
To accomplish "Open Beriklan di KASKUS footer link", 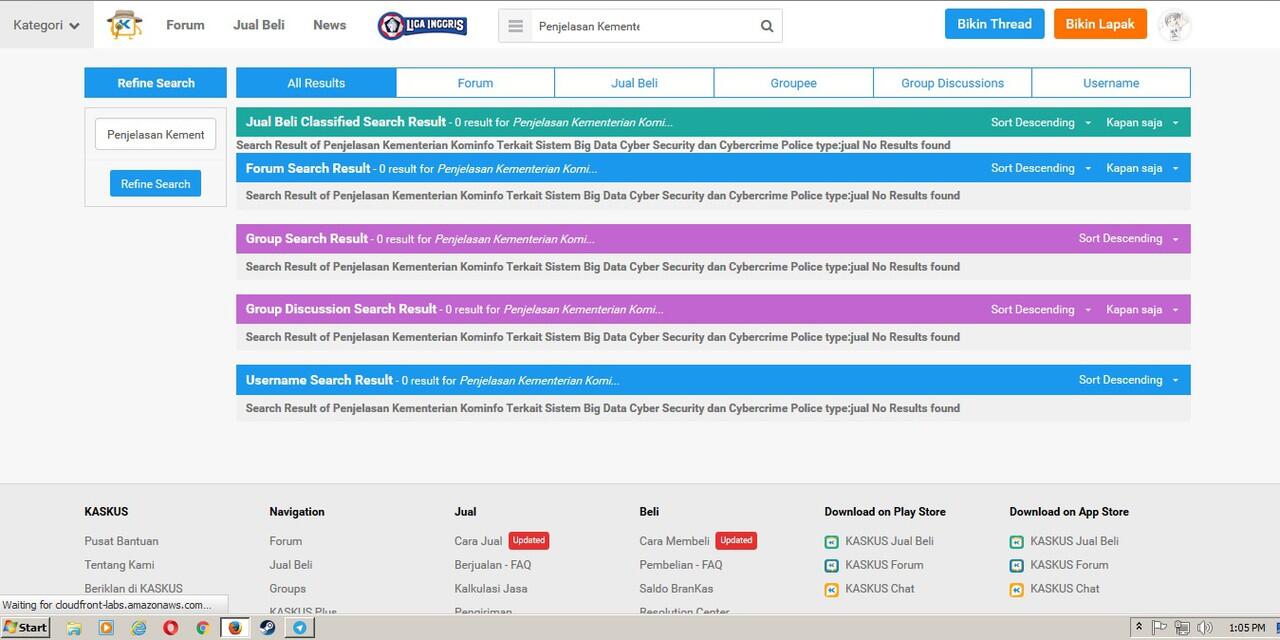I will pyautogui.click(x=133, y=589).
